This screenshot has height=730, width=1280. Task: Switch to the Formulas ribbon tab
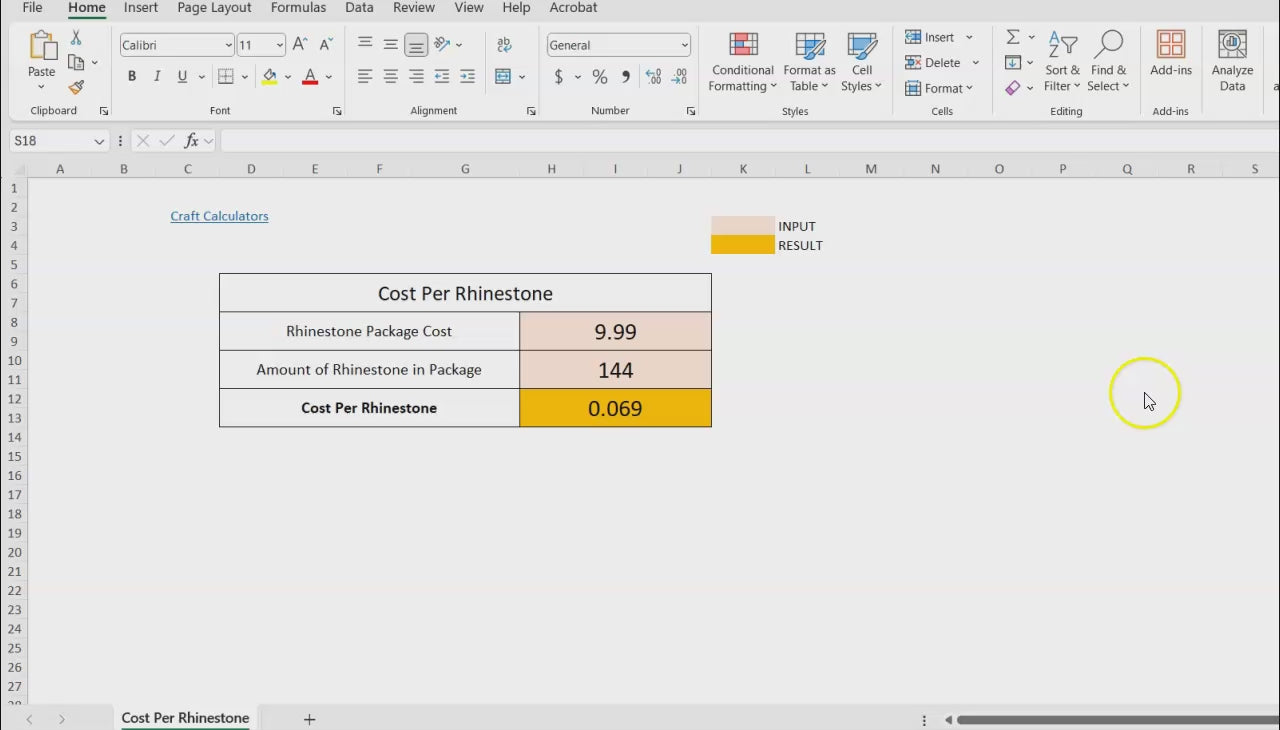(x=298, y=8)
